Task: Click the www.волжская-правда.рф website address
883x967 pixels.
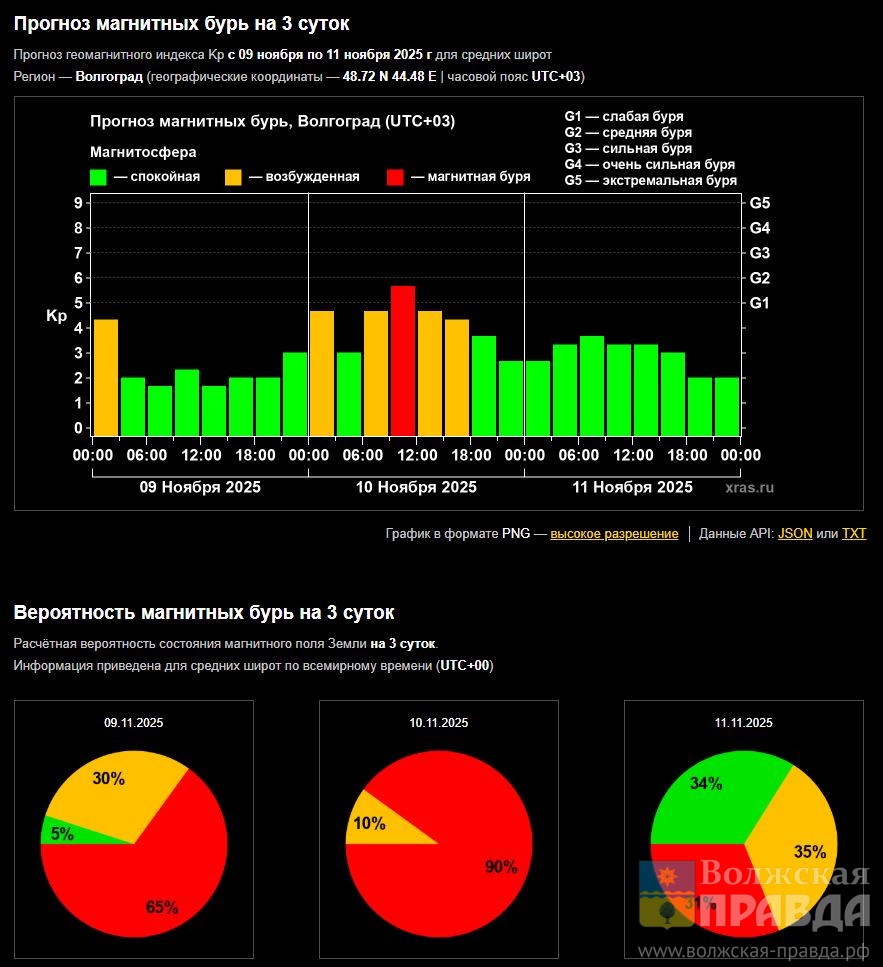Action: [x=754, y=950]
